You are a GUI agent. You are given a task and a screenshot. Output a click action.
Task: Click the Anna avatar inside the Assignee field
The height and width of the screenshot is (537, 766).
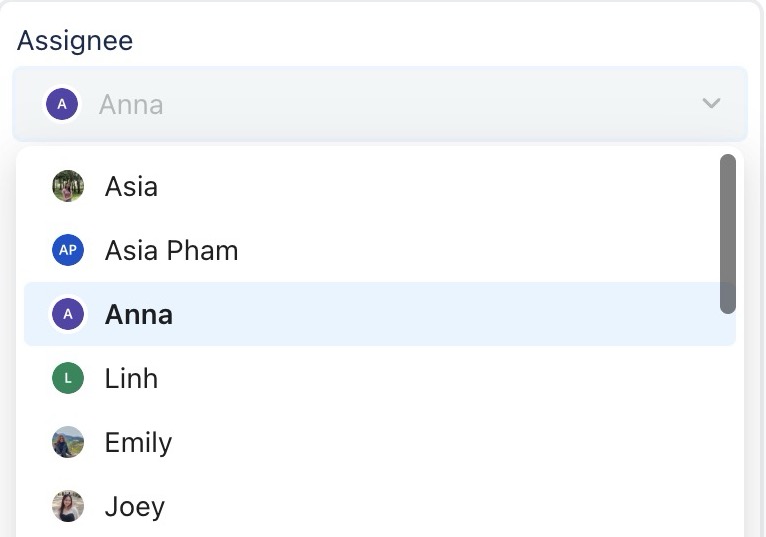(x=62, y=103)
